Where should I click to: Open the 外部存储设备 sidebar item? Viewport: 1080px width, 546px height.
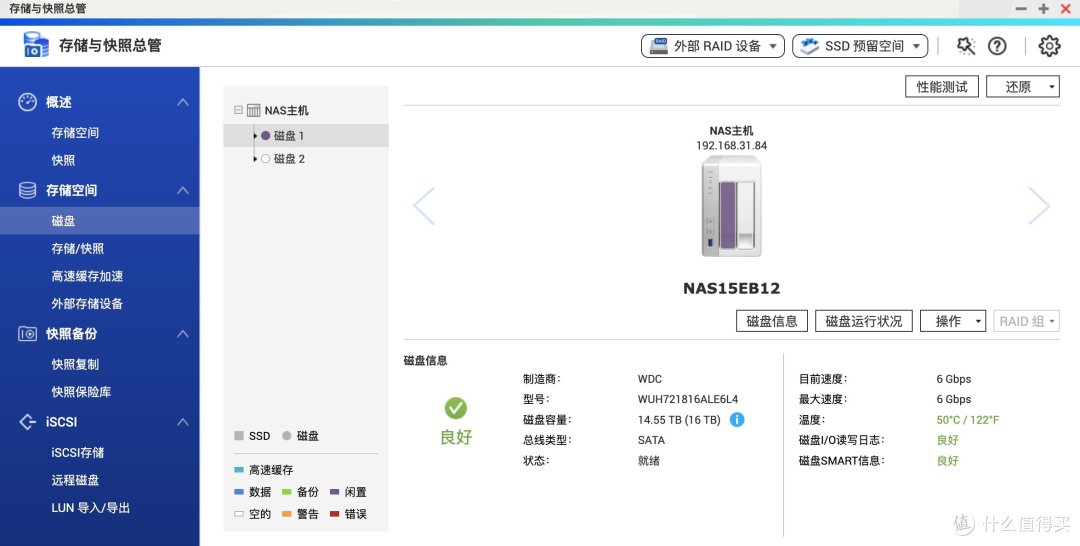point(87,304)
